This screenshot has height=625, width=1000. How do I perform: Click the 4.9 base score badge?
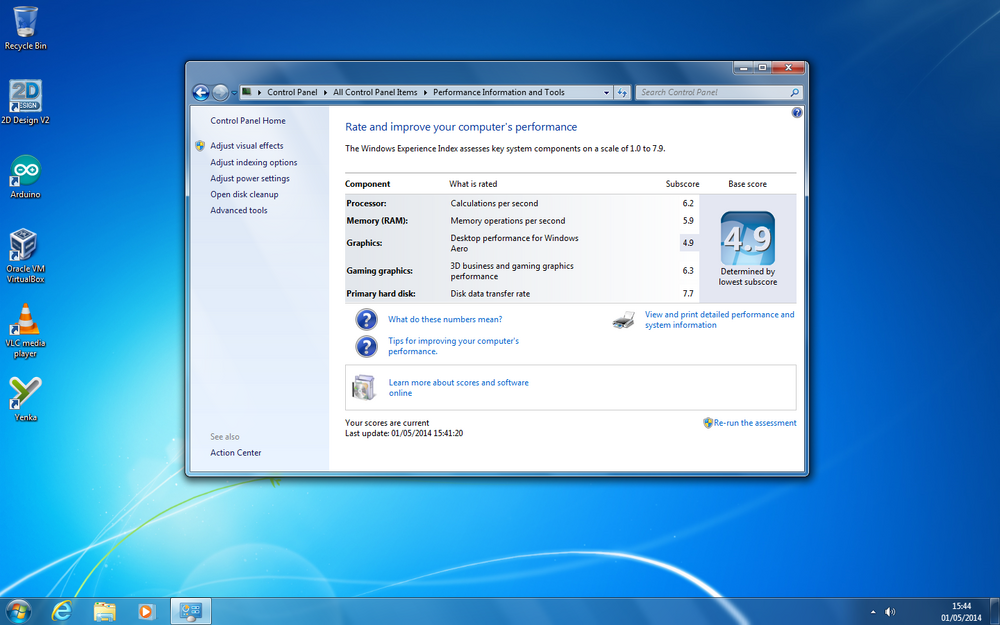pos(747,239)
